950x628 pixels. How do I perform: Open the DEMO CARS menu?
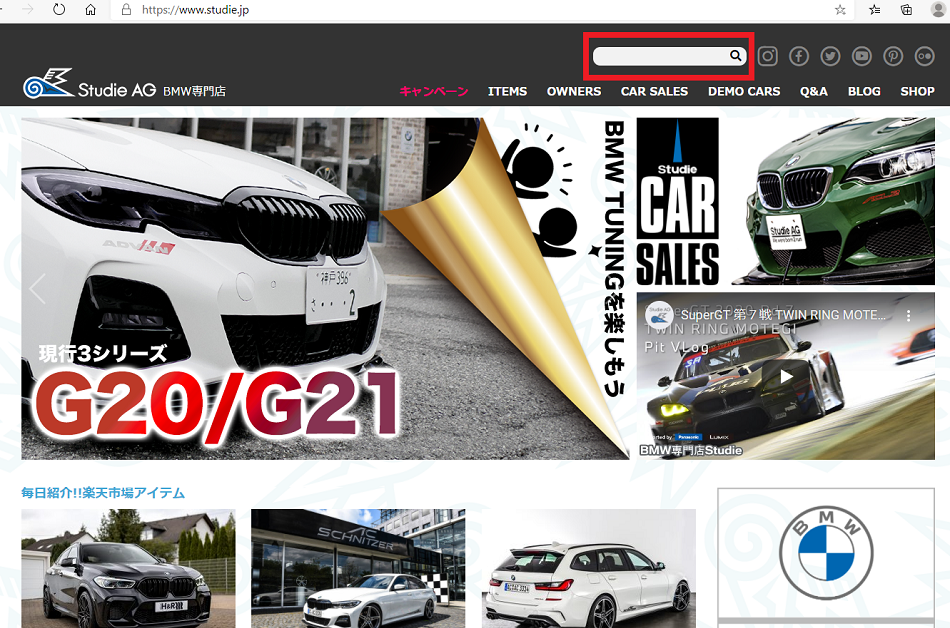(744, 91)
